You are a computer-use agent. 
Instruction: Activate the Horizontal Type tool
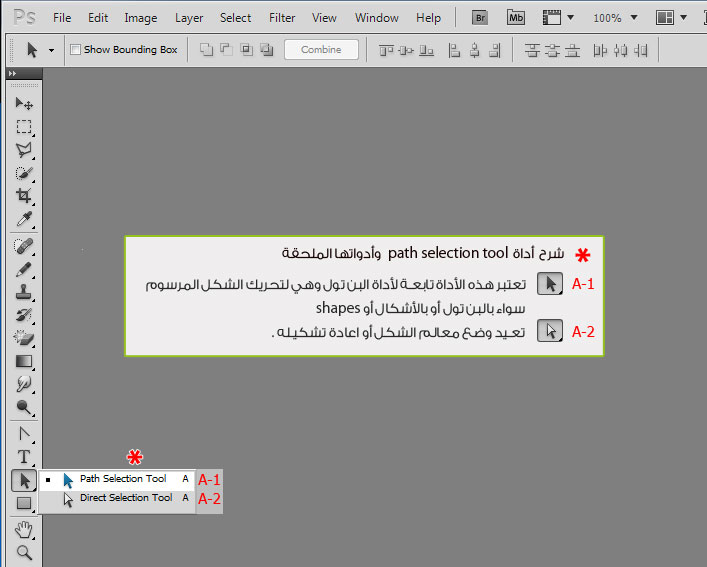pos(24,457)
